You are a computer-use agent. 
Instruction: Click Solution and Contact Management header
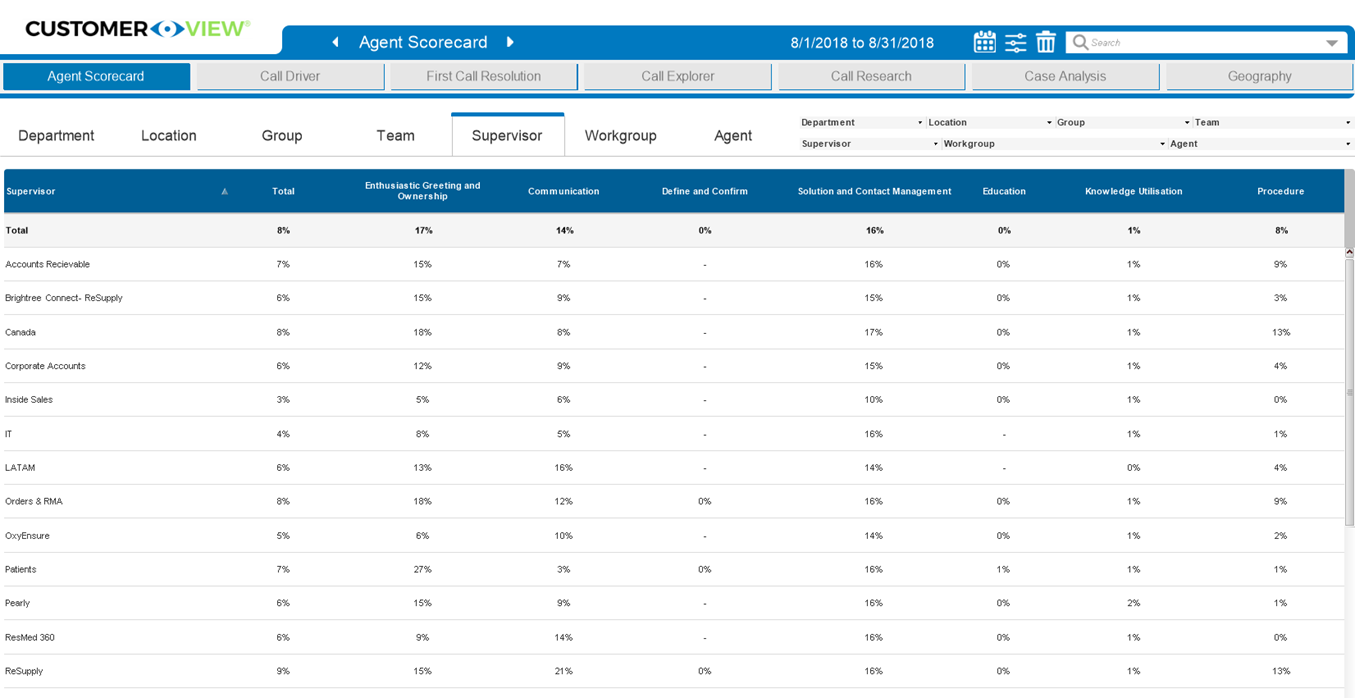coord(874,191)
